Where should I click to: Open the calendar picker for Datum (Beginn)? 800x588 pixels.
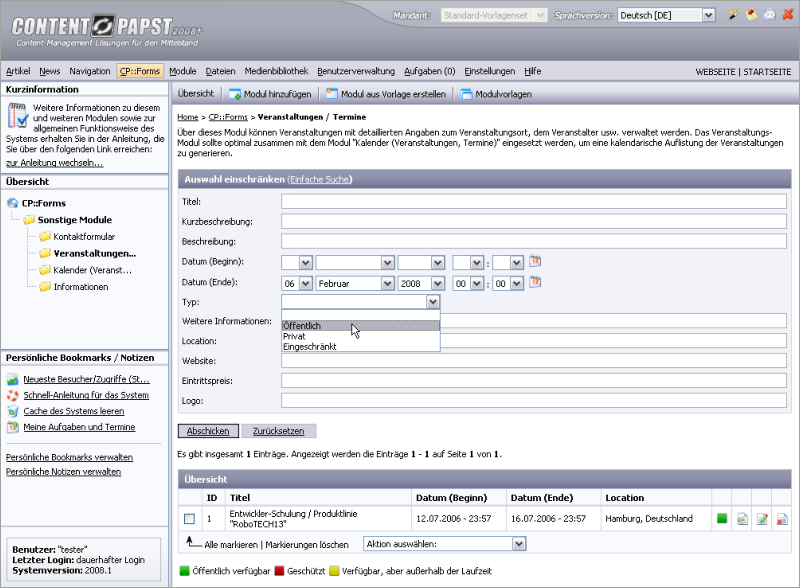[x=535, y=261]
